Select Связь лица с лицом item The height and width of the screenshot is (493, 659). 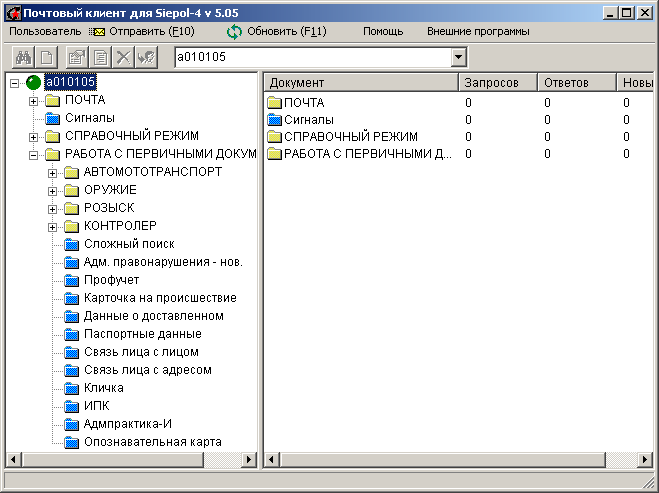coord(141,352)
